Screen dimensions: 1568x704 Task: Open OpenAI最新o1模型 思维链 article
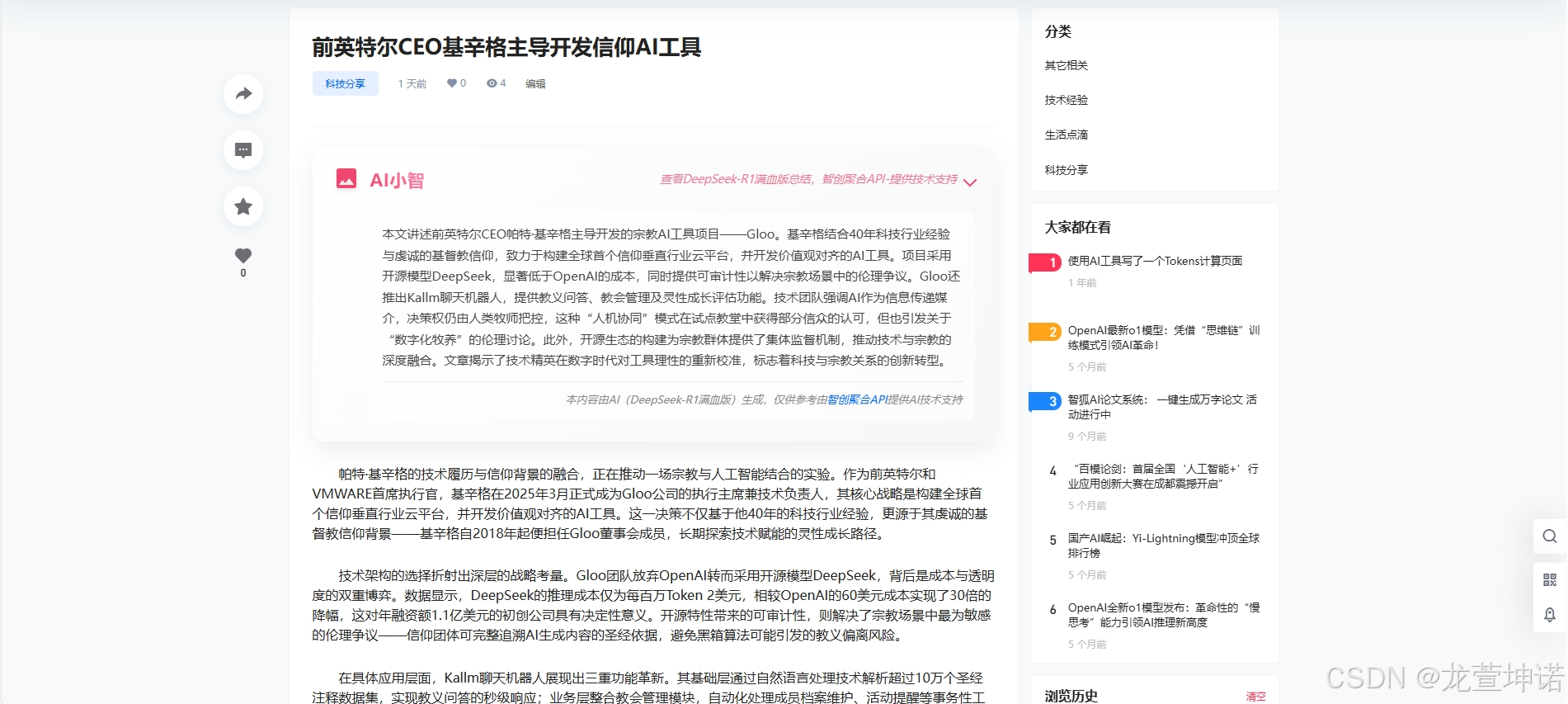[1164, 338]
